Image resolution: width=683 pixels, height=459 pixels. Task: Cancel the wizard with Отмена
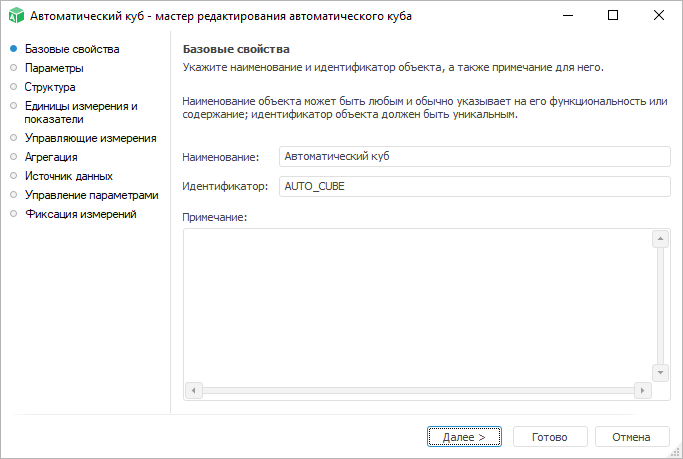pos(631,437)
